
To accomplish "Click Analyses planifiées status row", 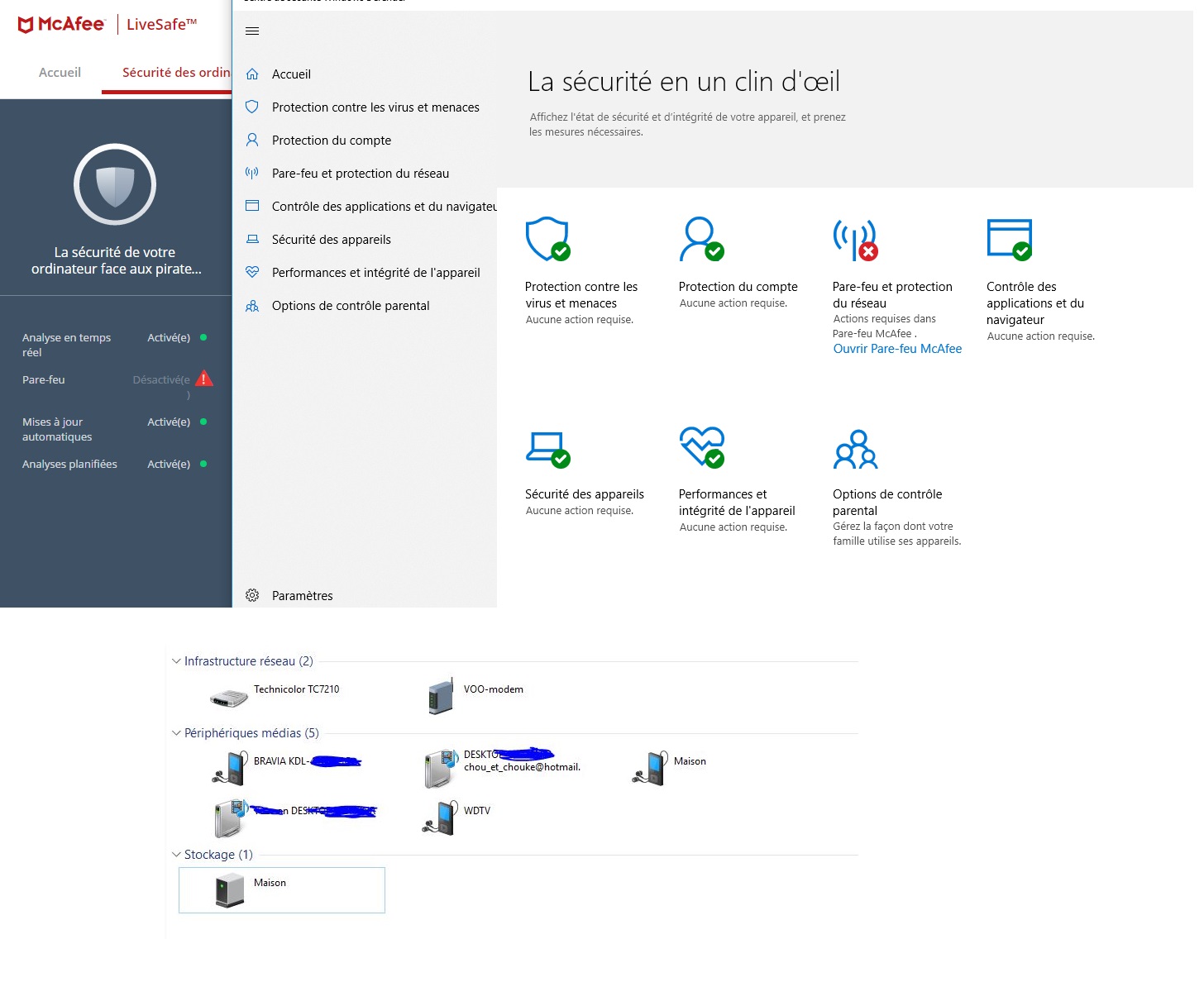I will tap(116, 465).
